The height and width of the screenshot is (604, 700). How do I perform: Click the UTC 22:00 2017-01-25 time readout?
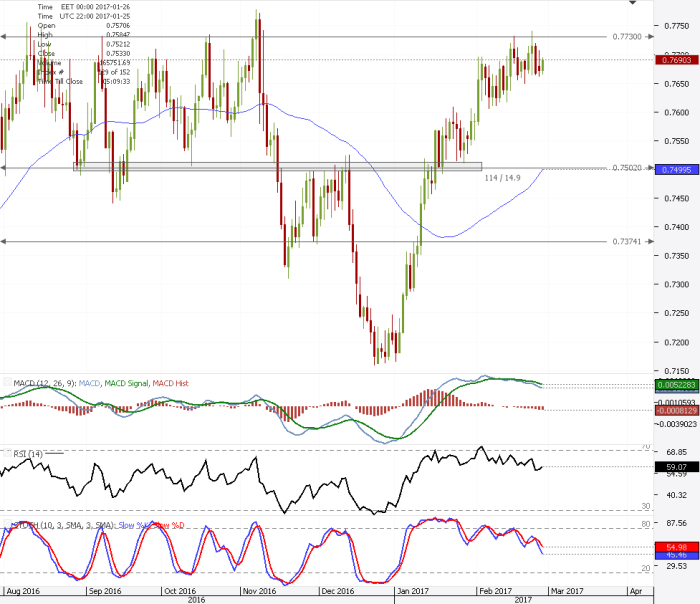click(95, 16)
